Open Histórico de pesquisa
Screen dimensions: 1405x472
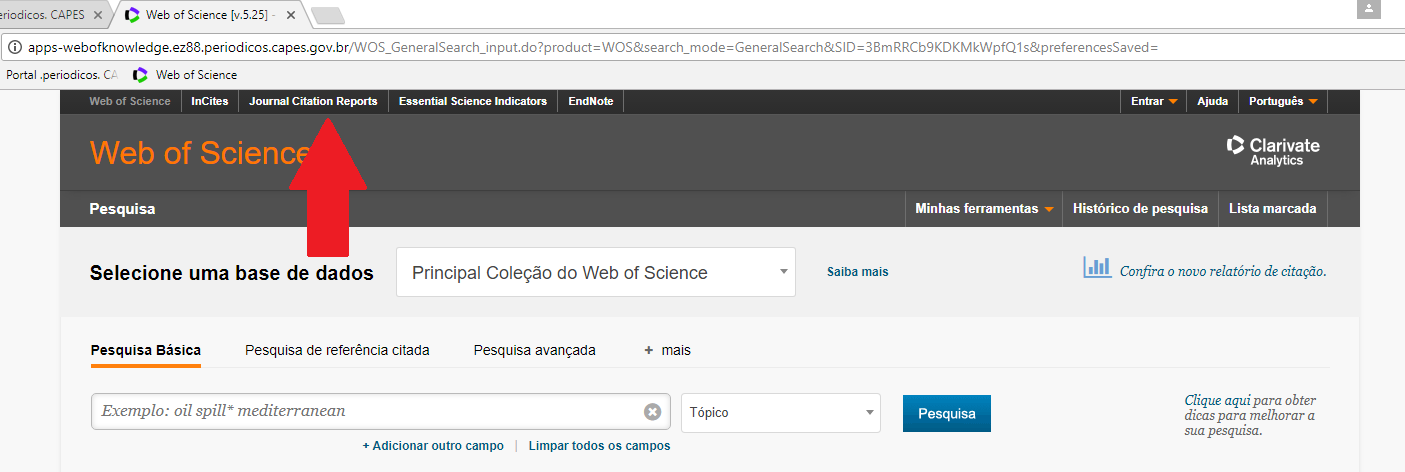pos(1140,209)
